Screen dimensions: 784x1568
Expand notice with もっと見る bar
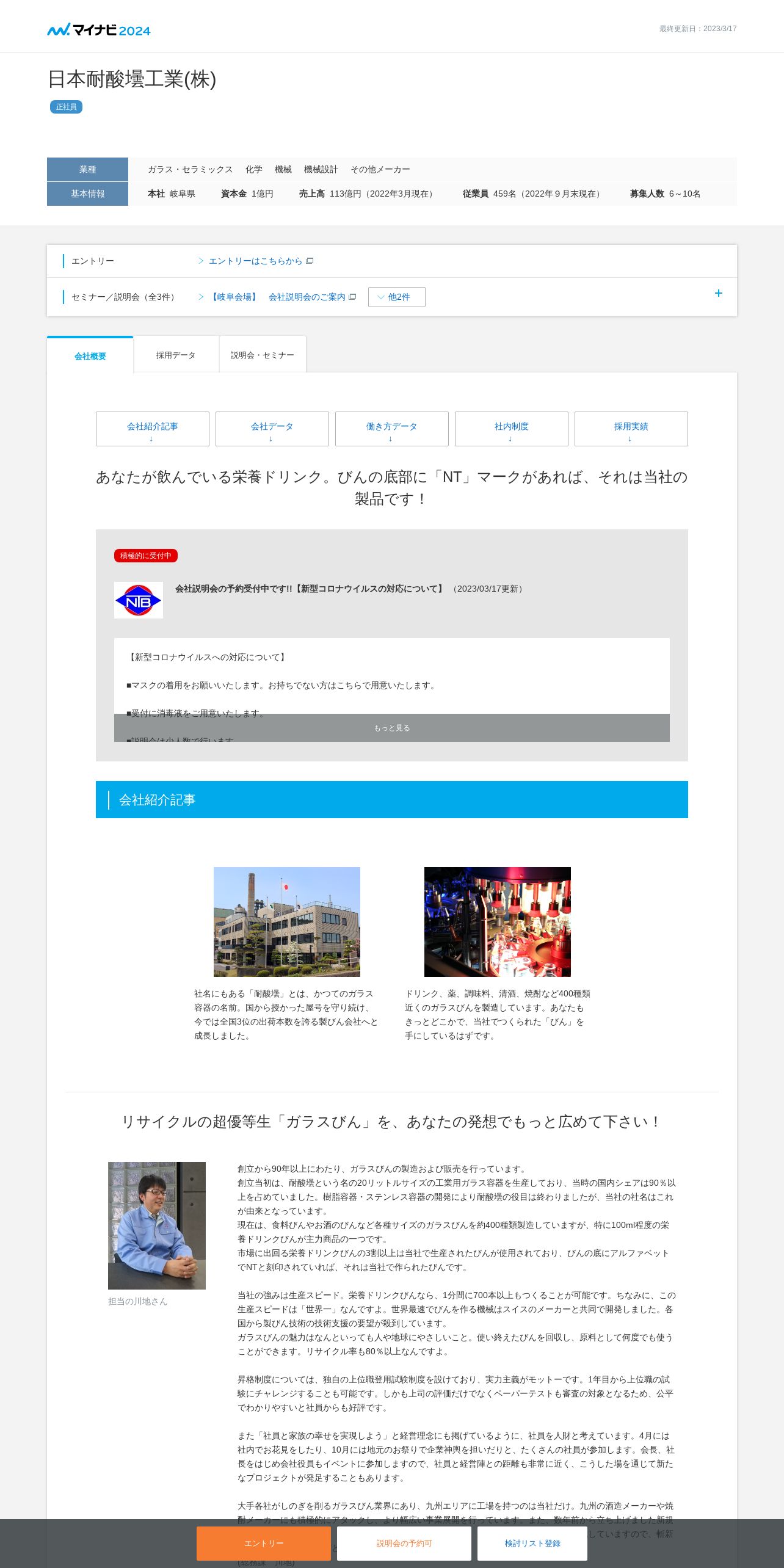(x=392, y=728)
